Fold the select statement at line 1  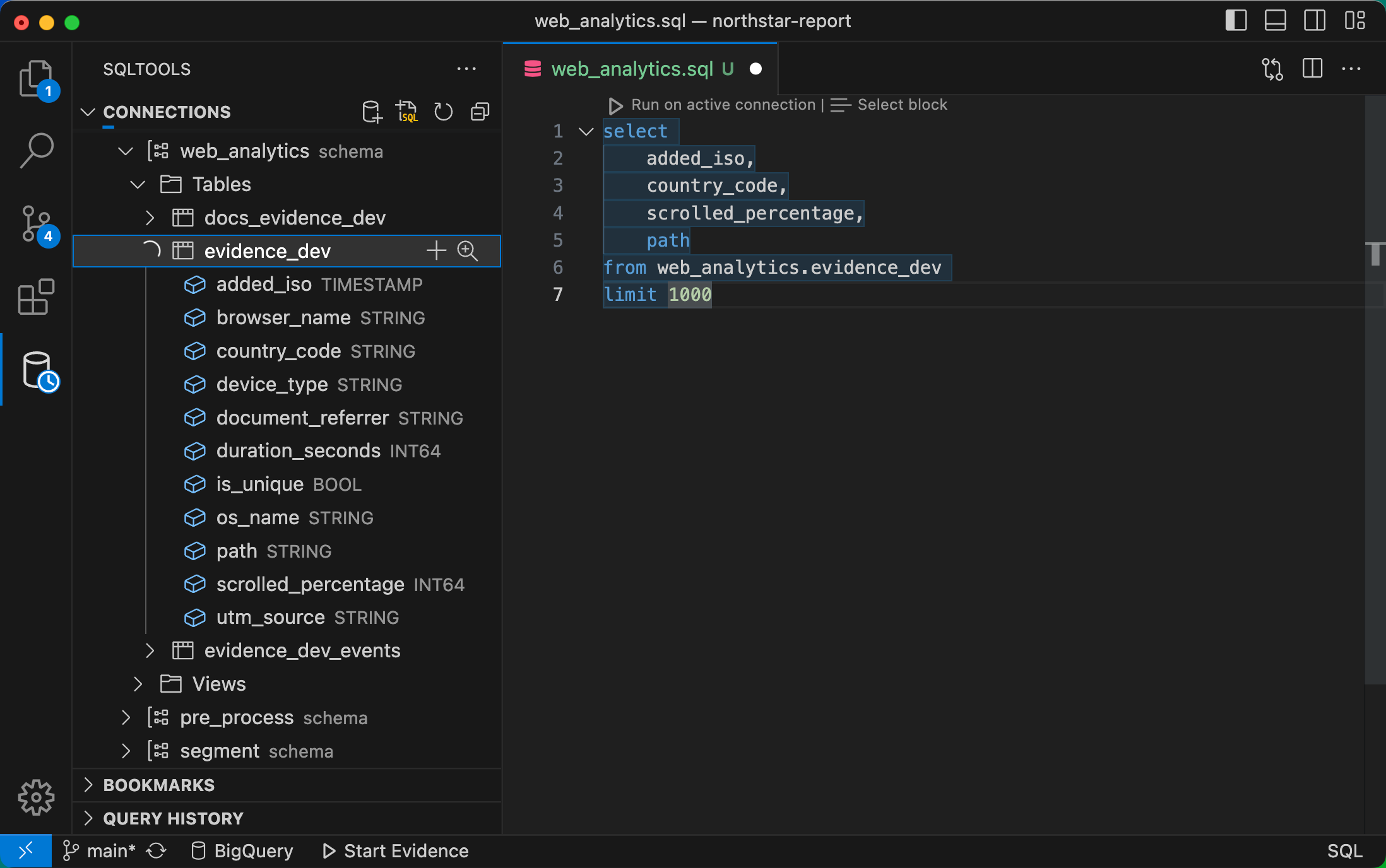[586, 131]
